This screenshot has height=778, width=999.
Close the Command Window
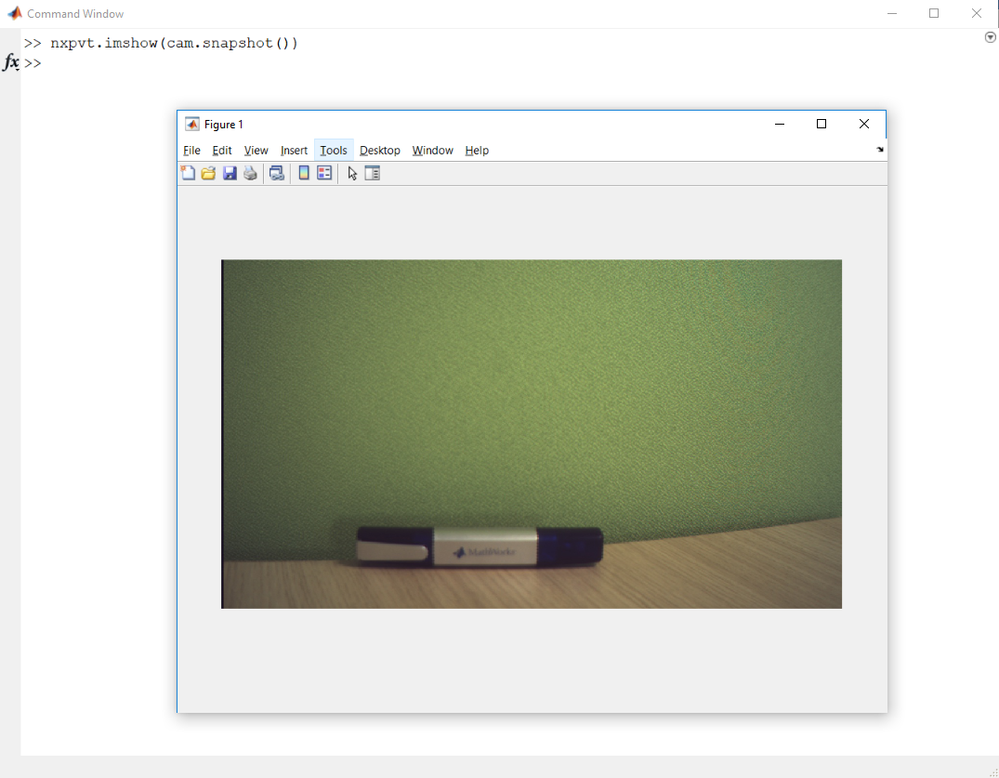(976, 13)
